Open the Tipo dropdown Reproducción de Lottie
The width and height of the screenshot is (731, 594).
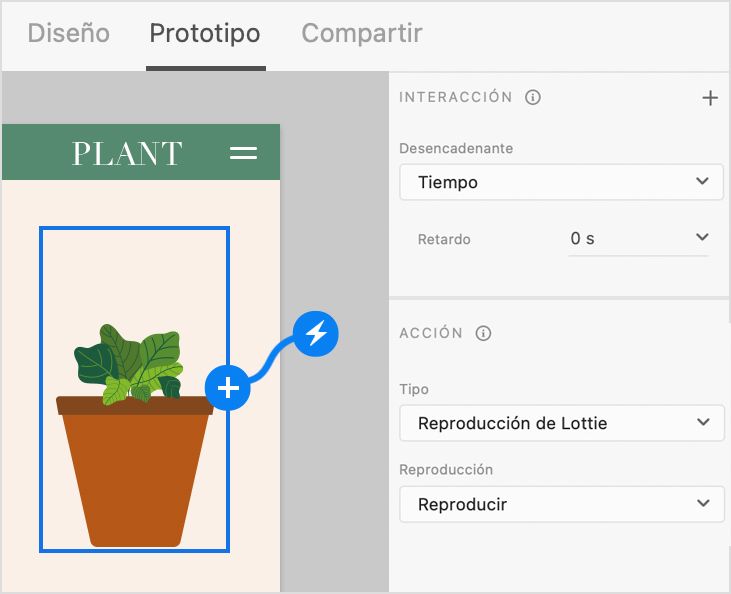[562, 423]
